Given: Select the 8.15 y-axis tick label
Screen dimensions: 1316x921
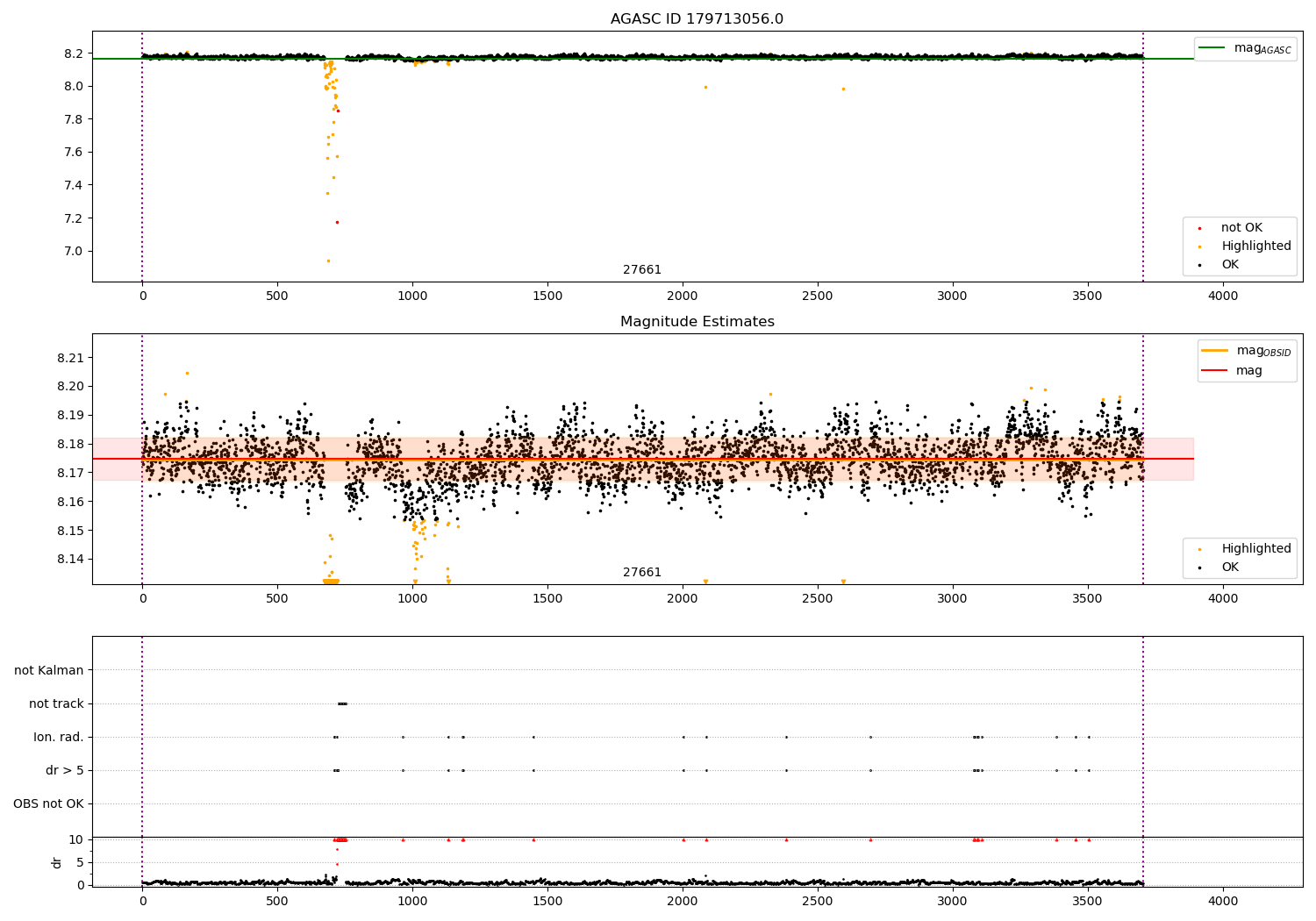Looking at the screenshot, I should [70, 531].
